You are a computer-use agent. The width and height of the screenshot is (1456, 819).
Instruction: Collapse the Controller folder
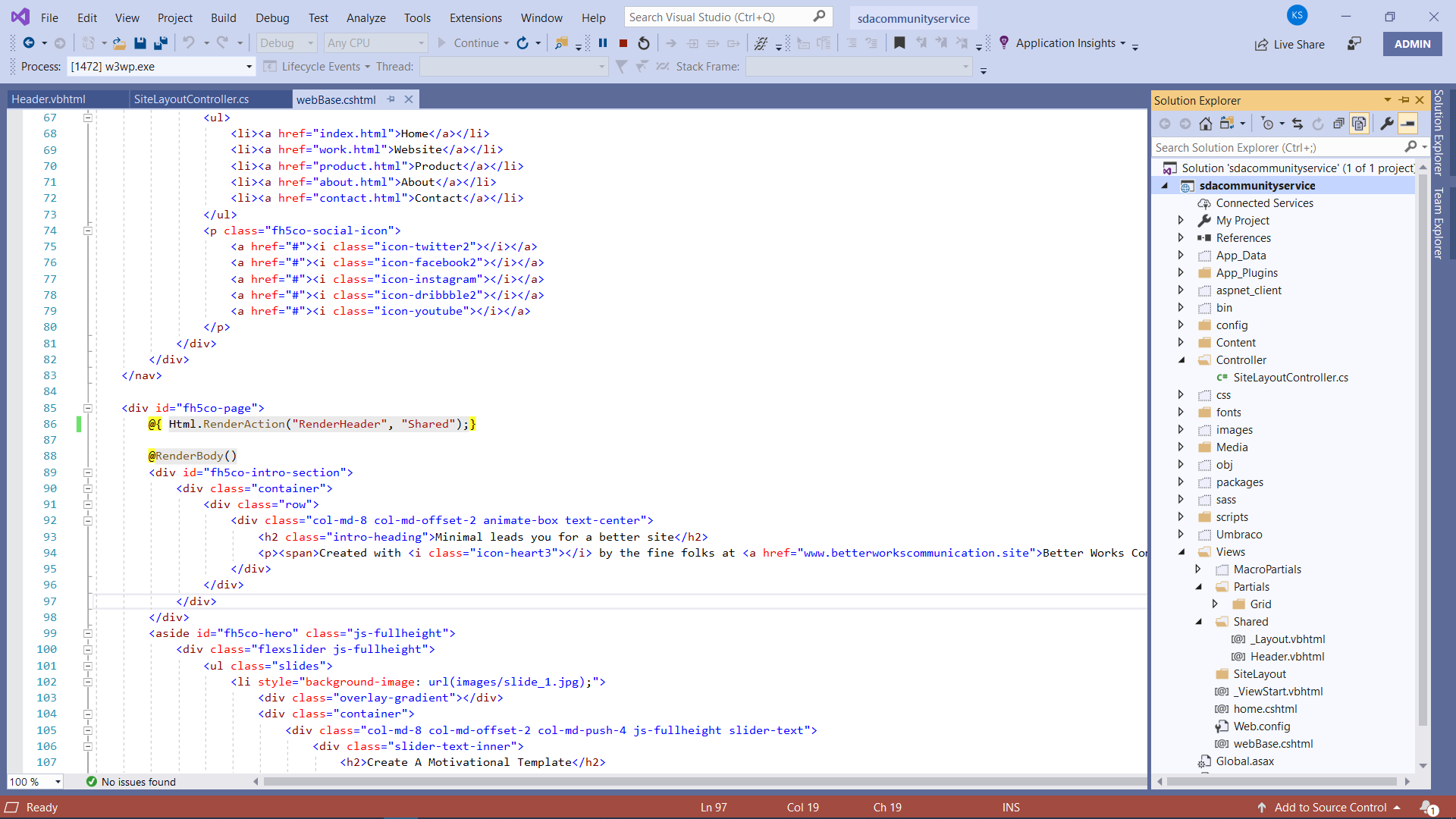(1181, 360)
